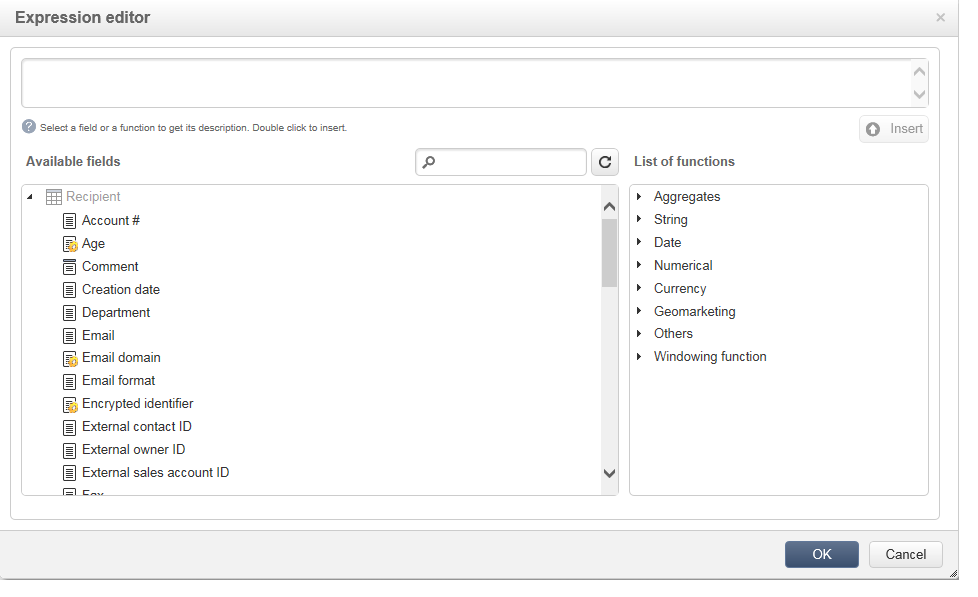Collapse the Recipient tree node
Screen dimensions: 978x597
pyautogui.click(x=31, y=197)
